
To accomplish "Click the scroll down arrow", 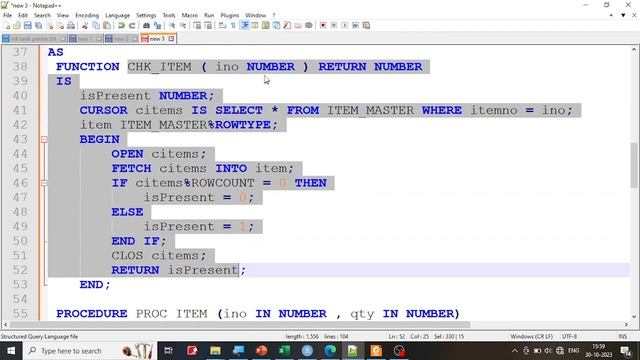I will coord(633,316).
